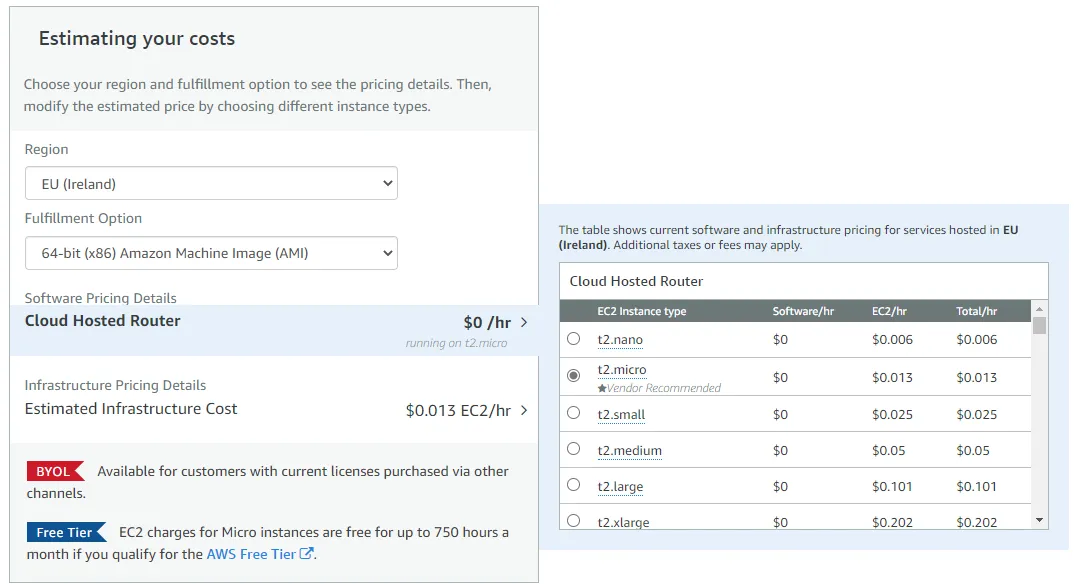Click the Total/hr column header
The width and height of the screenshot is (1074, 584).
[977, 311]
